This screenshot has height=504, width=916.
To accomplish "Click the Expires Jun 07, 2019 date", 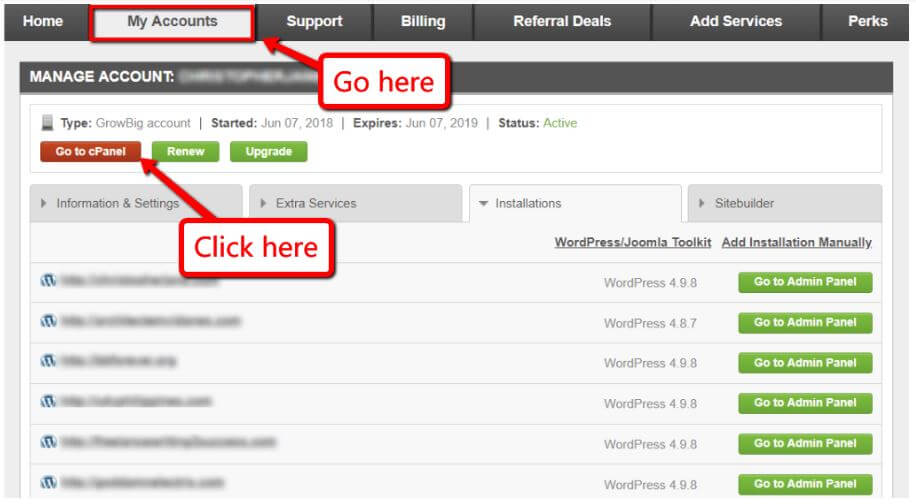I will [x=442, y=123].
